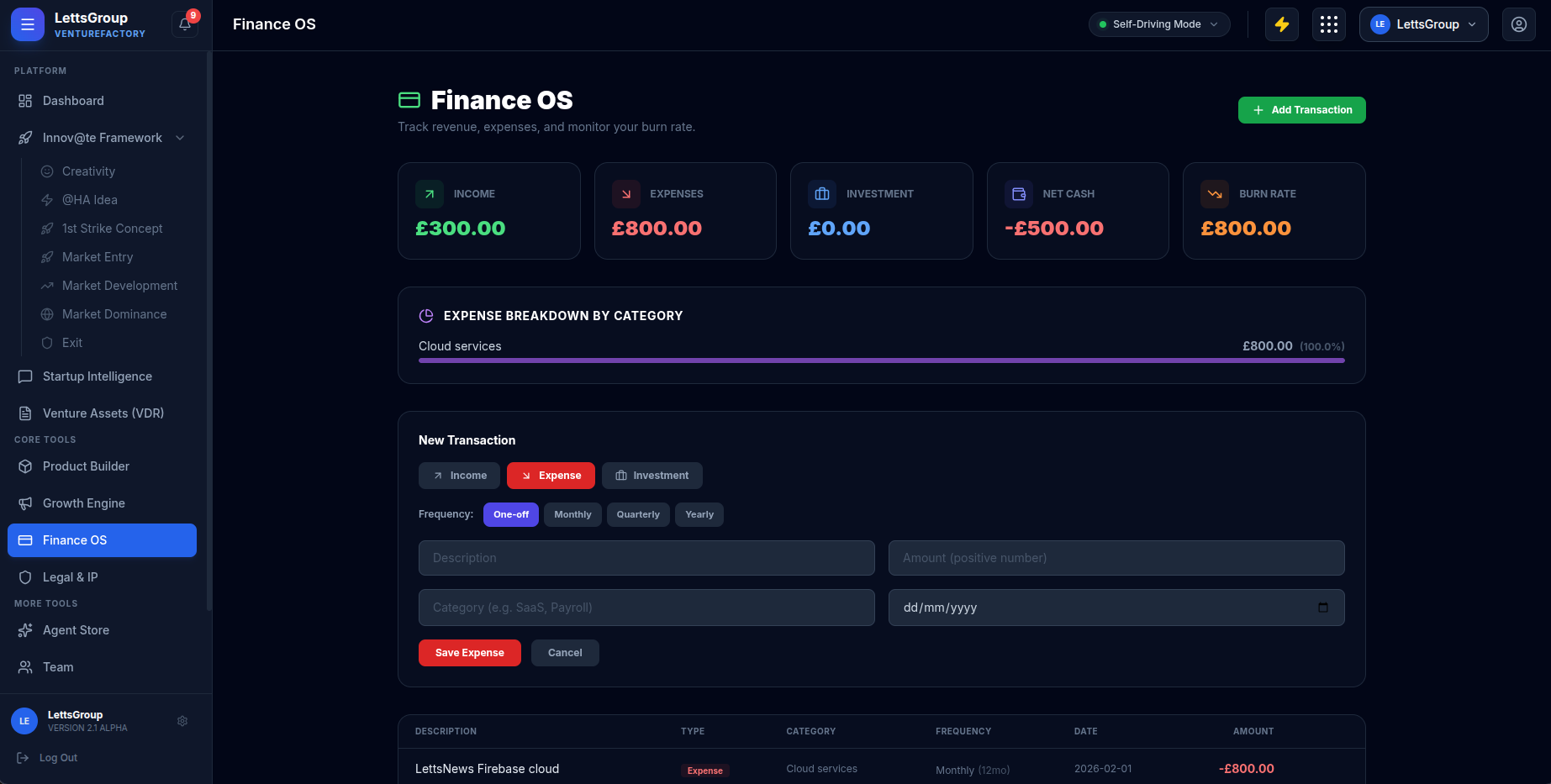Open the apps grid launcher
Viewport: 1551px width, 784px height.
[1328, 24]
